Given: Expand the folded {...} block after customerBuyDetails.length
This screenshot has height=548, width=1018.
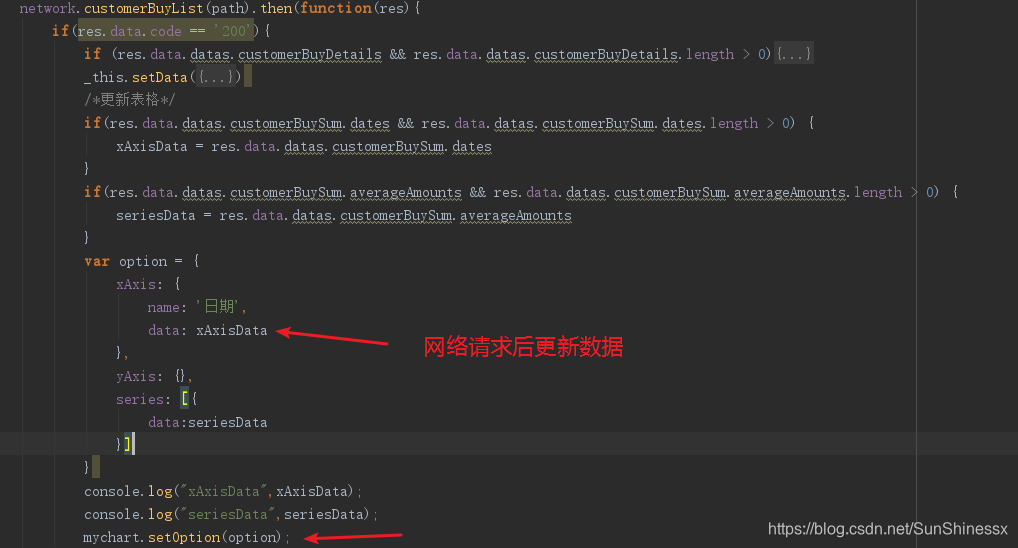Looking at the screenshot, I should pos(793,54).
